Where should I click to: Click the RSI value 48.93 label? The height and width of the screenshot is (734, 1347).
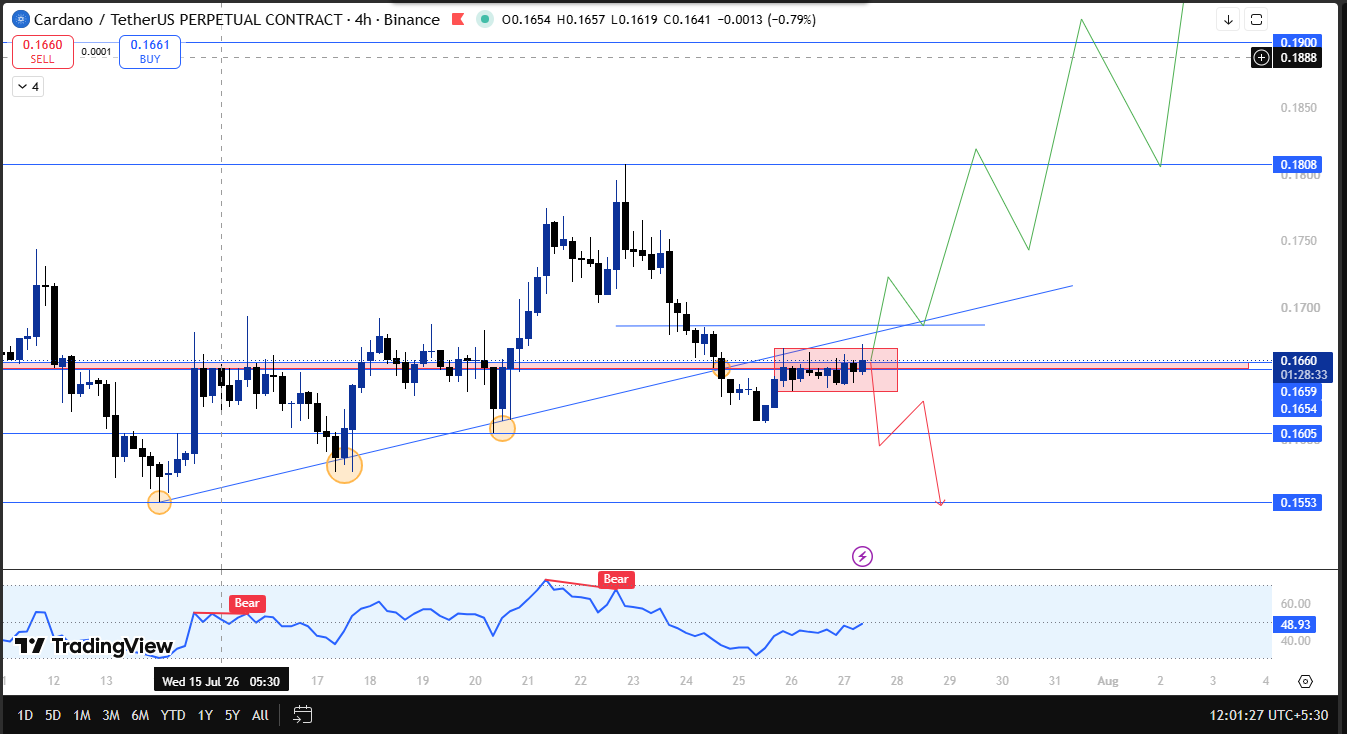1299,624
